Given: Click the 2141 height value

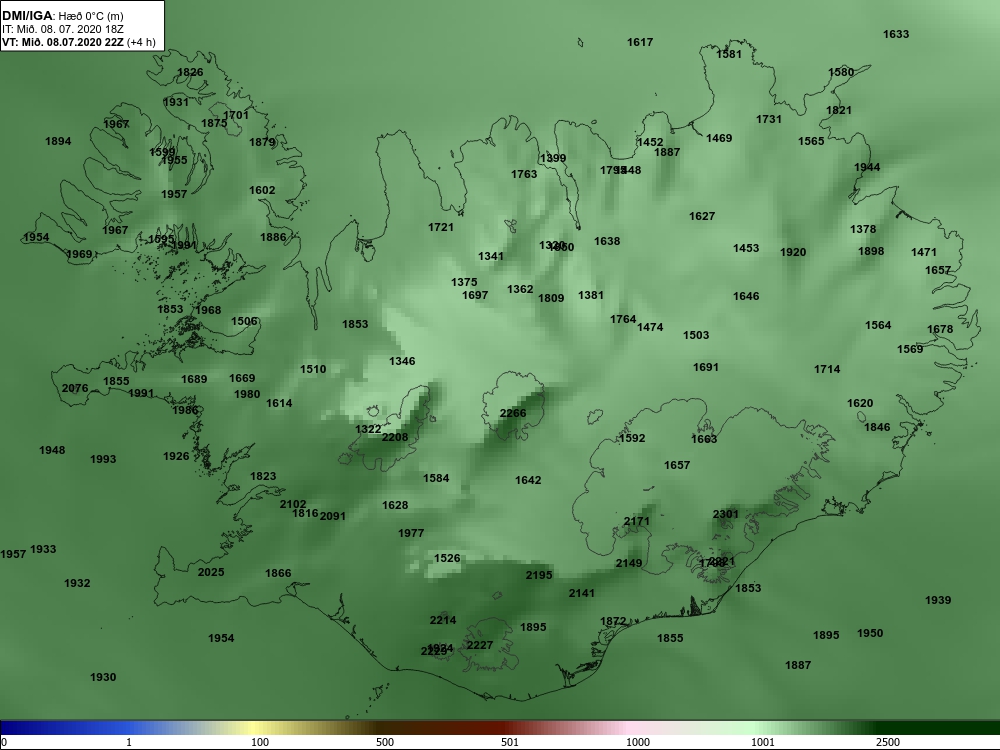Looking at the screenshot, I should point(582,593).
